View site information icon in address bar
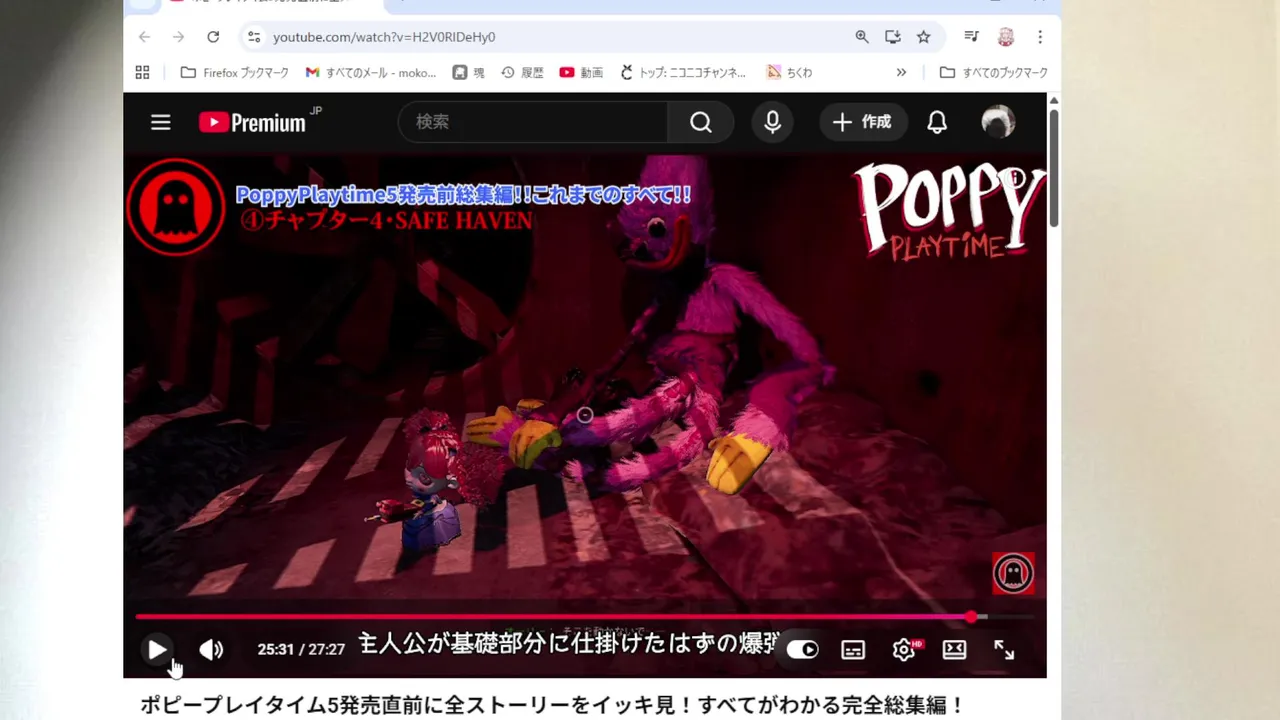 pos(256,37)
